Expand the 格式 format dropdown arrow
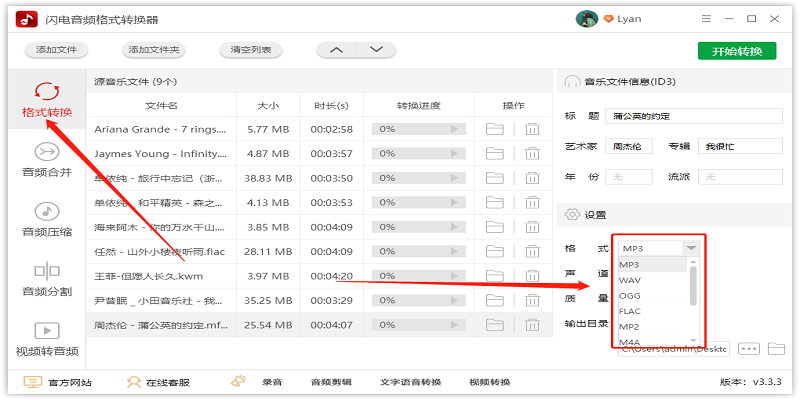Screen dimensions: 800x400 (691, 248)
